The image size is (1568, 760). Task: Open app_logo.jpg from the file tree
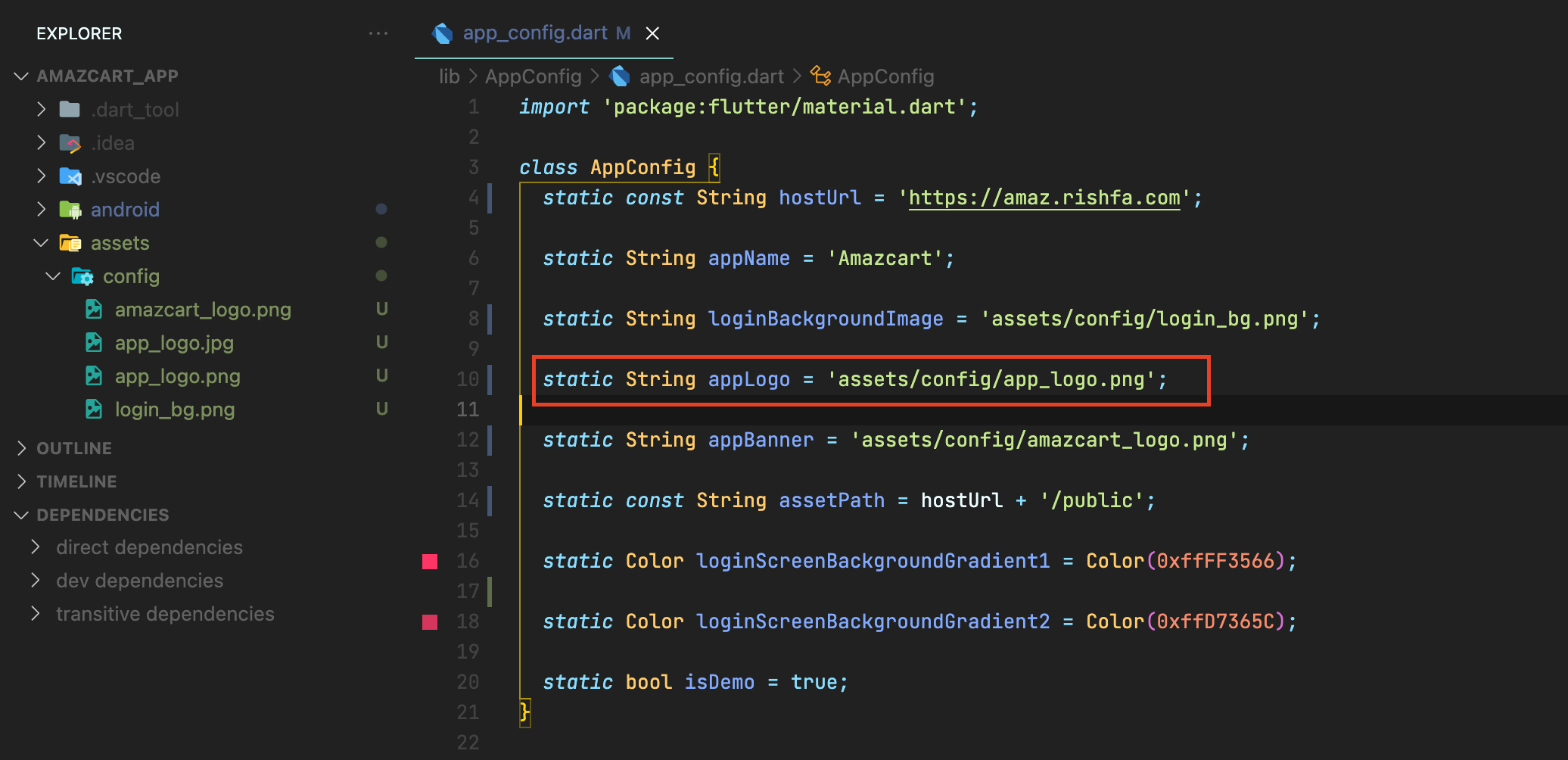click(x=174, y=343)
